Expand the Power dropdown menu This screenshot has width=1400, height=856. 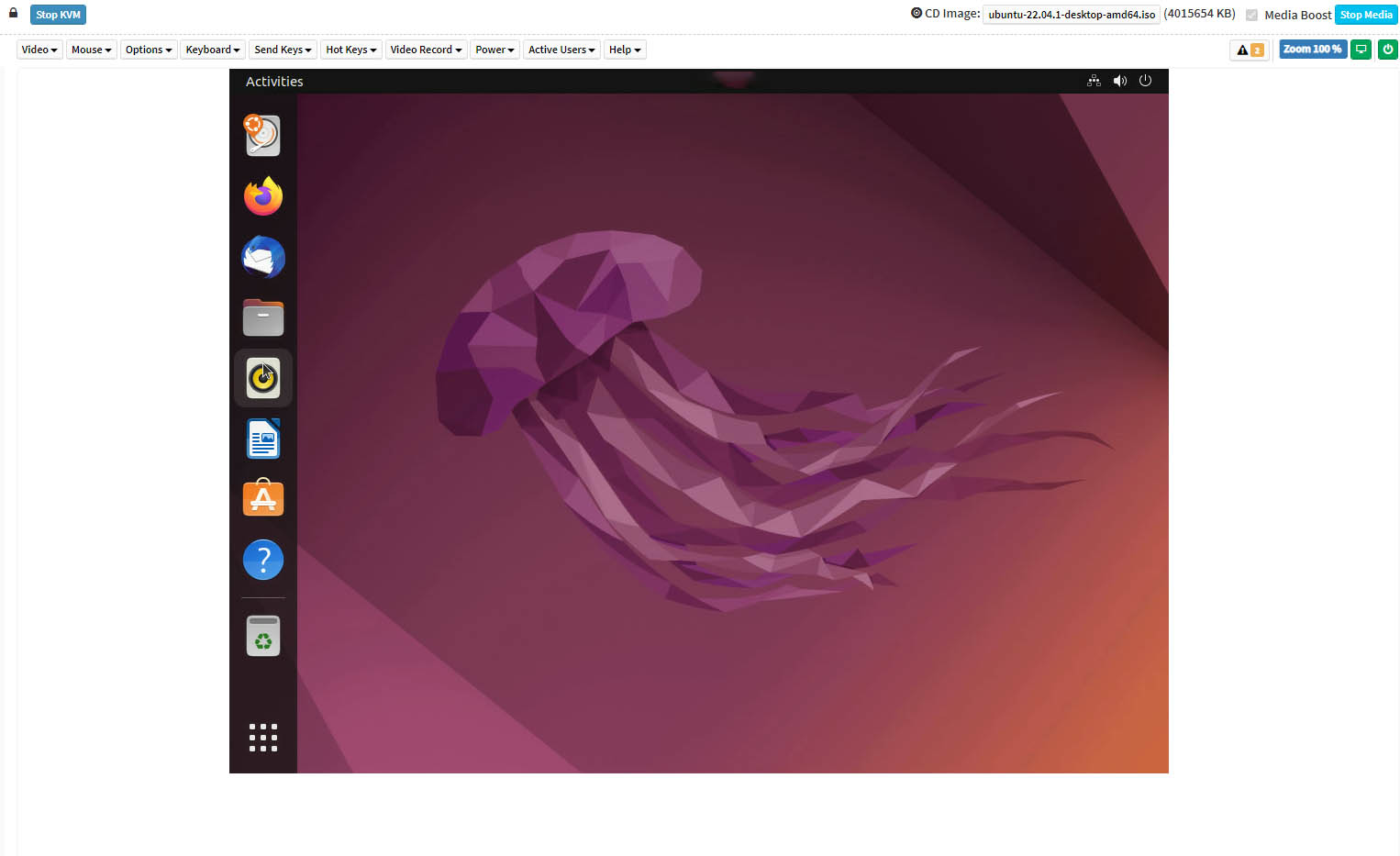[x=494, y=50]
